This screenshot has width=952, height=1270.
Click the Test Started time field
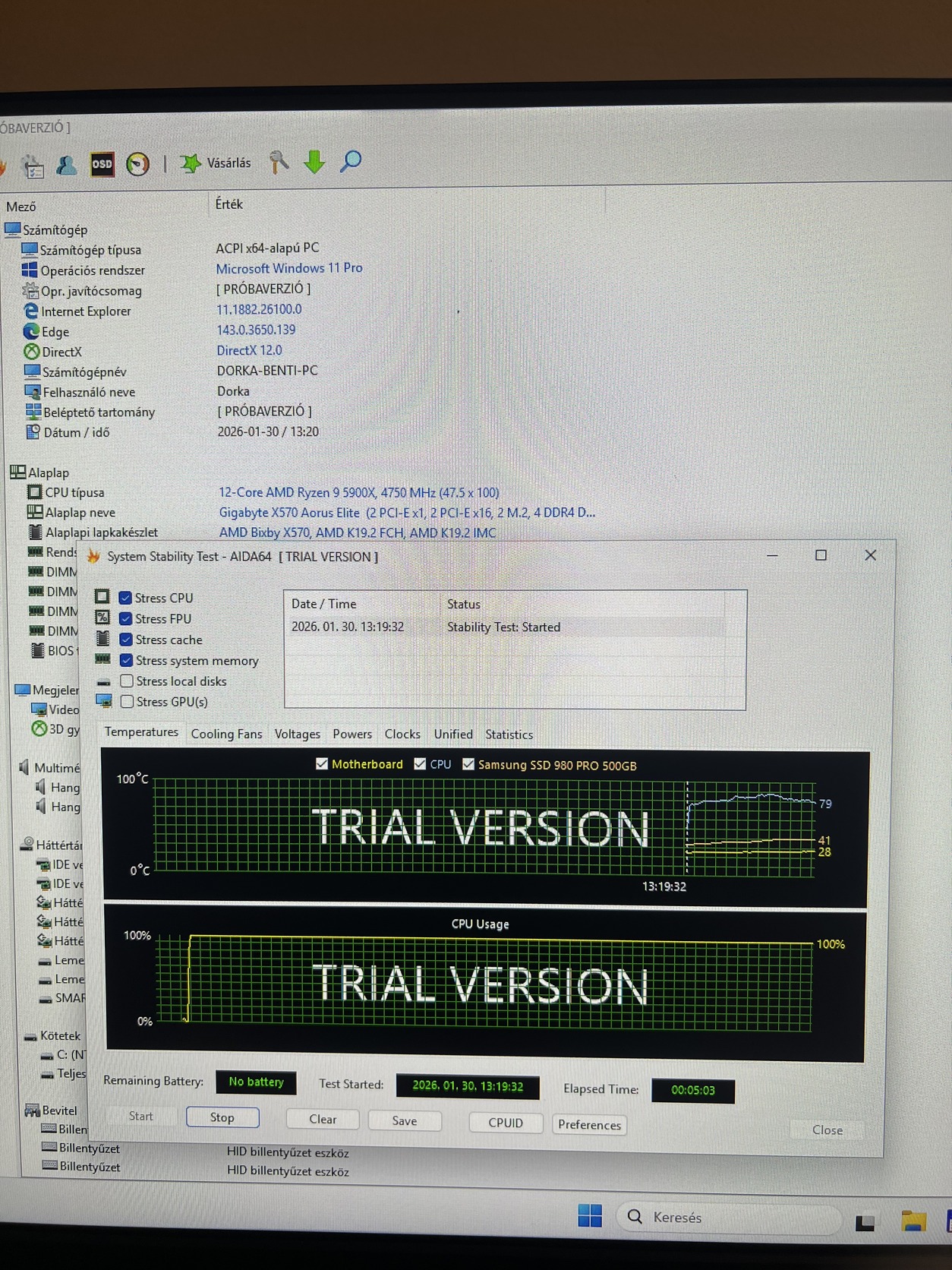point(468,1086)
